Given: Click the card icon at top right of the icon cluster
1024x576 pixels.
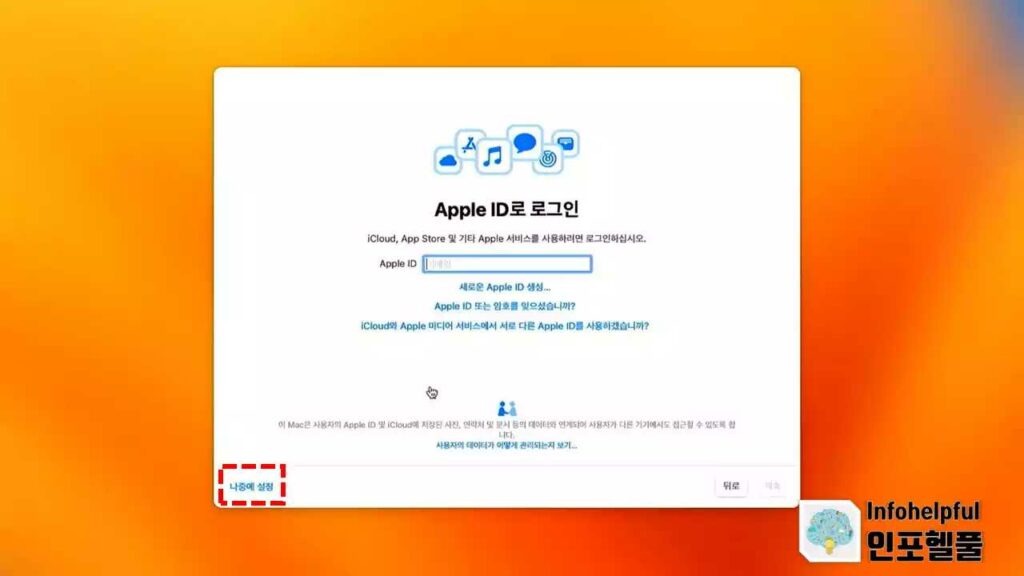Looking at the screenshot, I should point(566,143).
